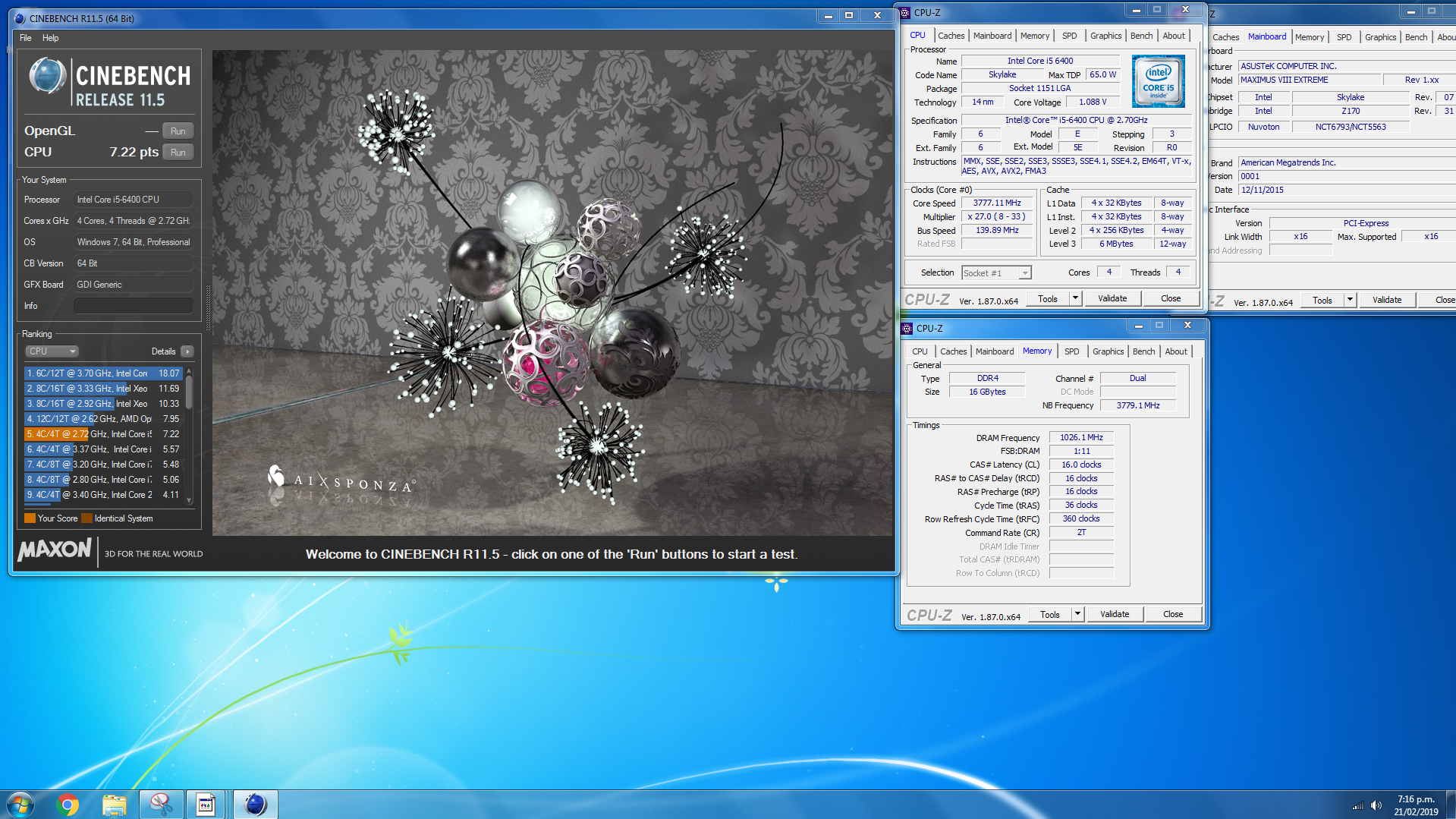The width and height of the screenshot is (1456, 819).
Task: Open the Snipping Tool taskbar icon
Action: 160,805
